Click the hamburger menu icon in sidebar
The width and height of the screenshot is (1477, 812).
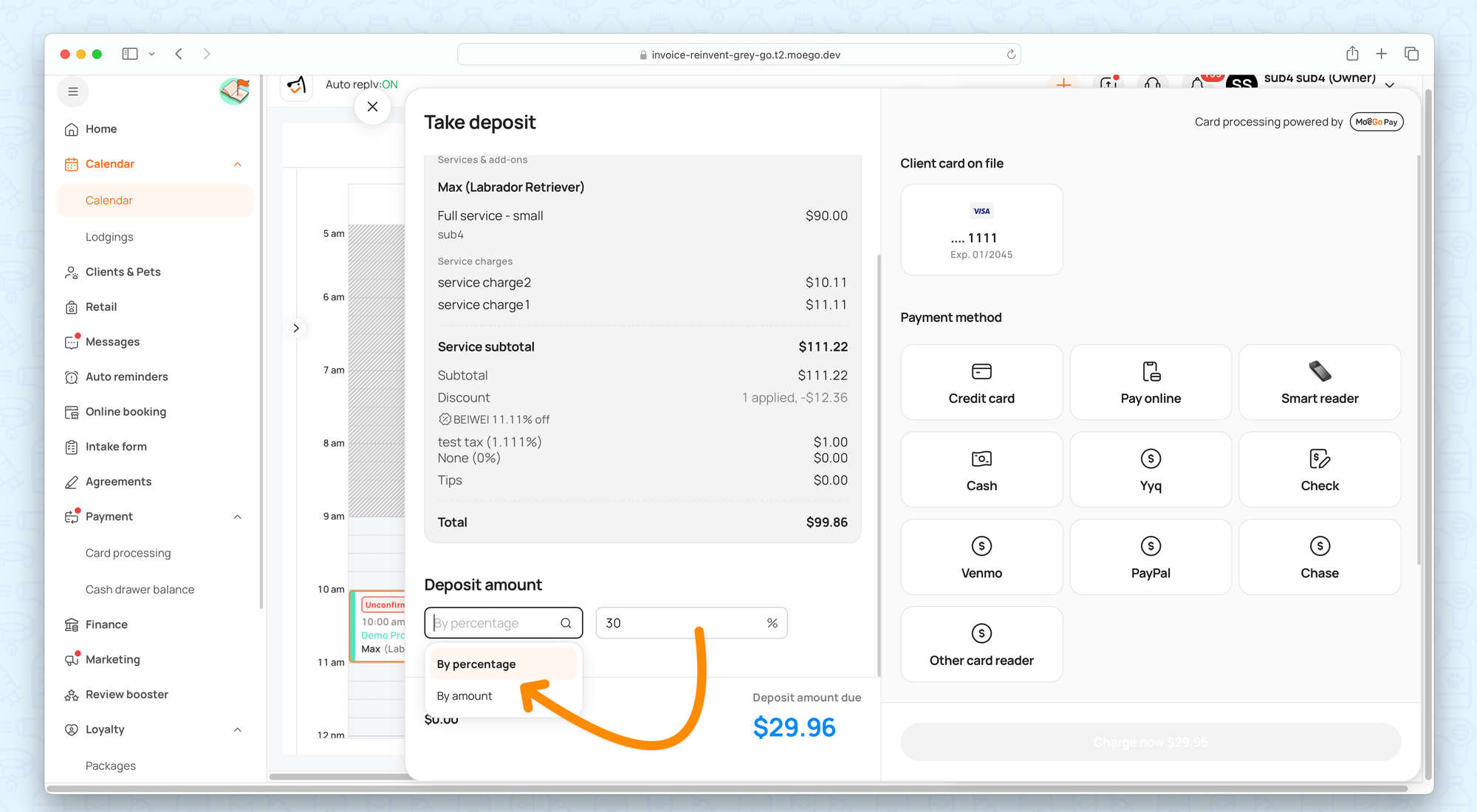pyautogui.click(x=73, y=92)
